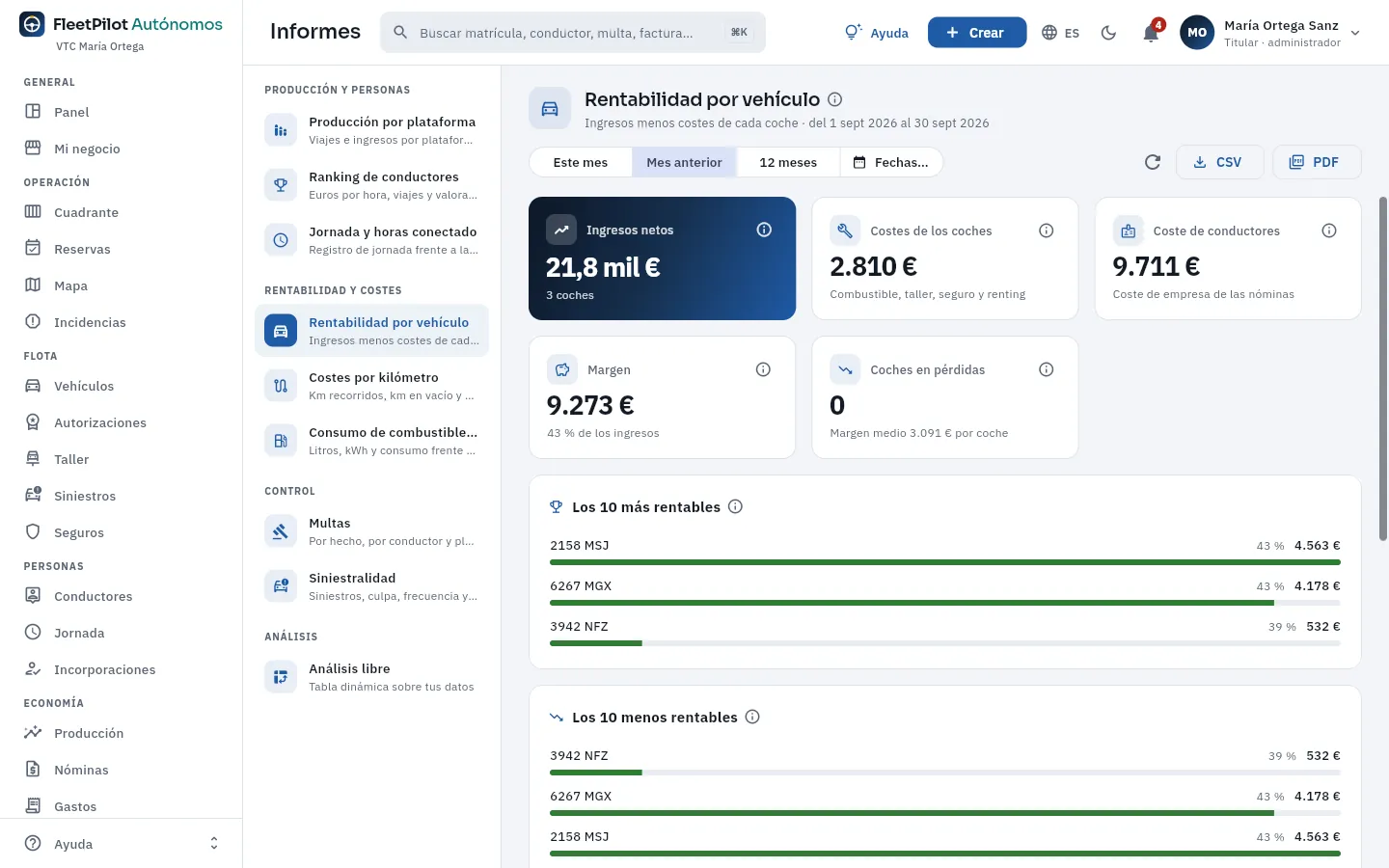This screenshot has width=1389, height=868.
Task: Download report as CSV
Action: click(1219, 162)
